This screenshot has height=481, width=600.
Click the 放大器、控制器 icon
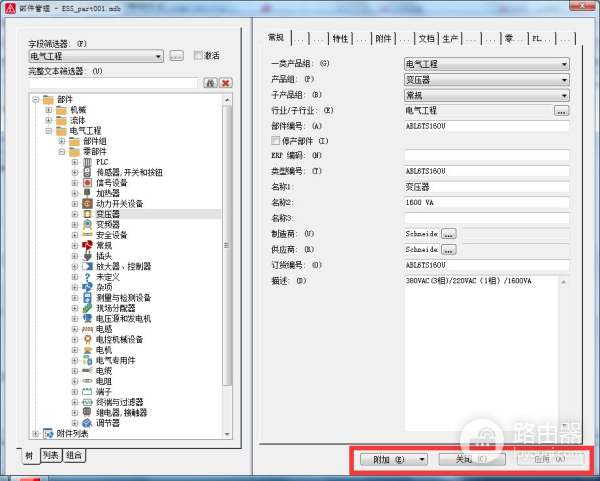(x=87, y=266)
